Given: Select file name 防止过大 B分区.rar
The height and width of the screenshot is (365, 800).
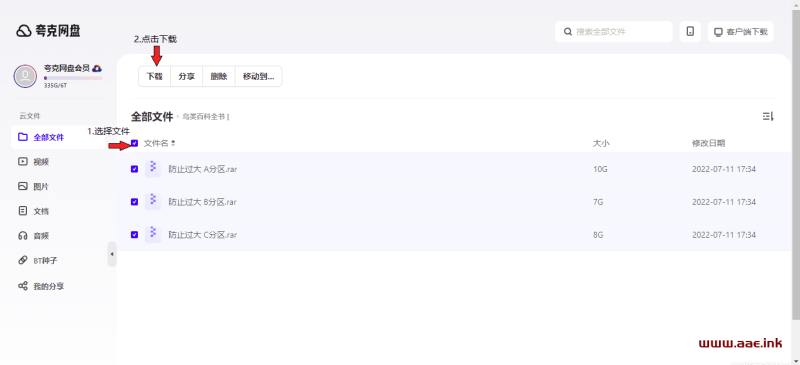Looking at the screenshot, I should [x=203, y=202].
